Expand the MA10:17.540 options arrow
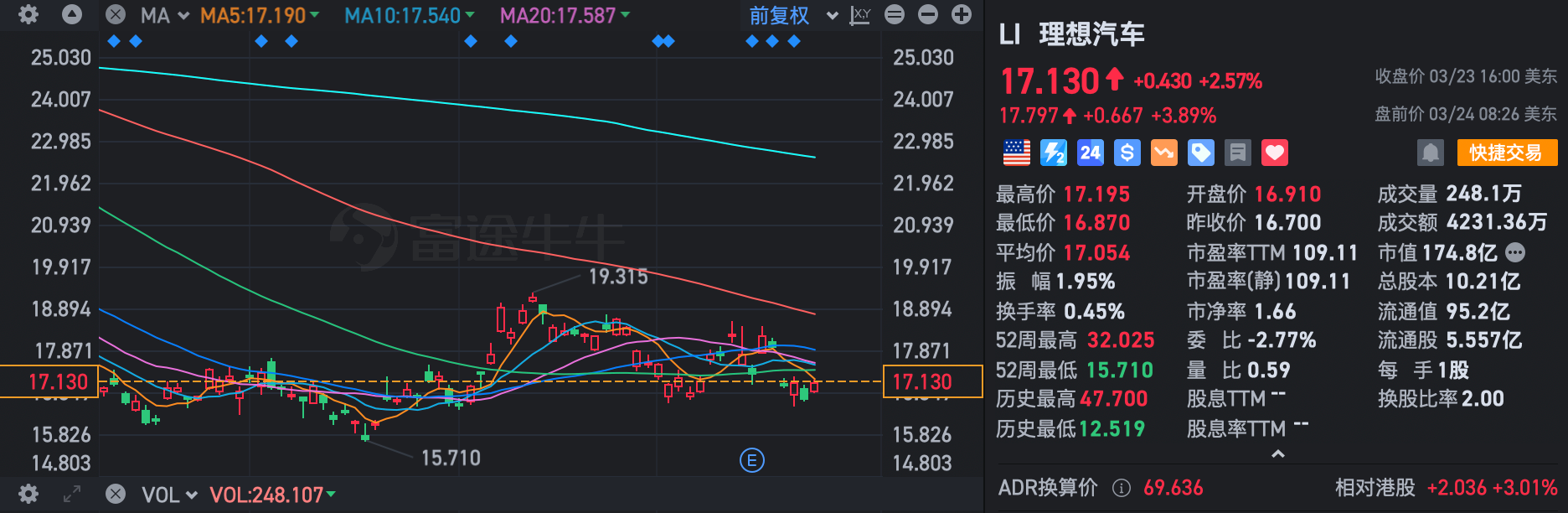Viewport: 1568px width, 513px height. click(x=470, y=15)
